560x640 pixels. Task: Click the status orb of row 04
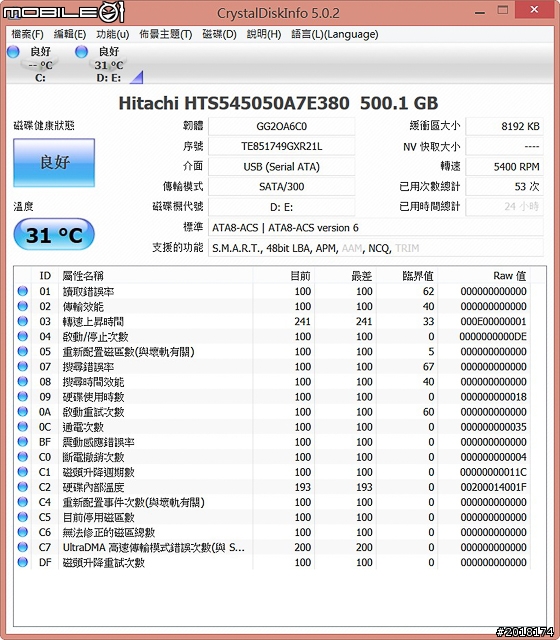tap(22, 336)
